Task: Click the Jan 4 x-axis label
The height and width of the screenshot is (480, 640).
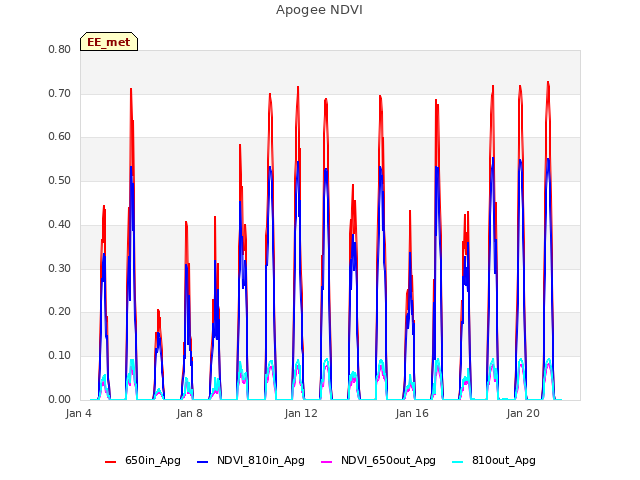Action: tap(78, 413)
